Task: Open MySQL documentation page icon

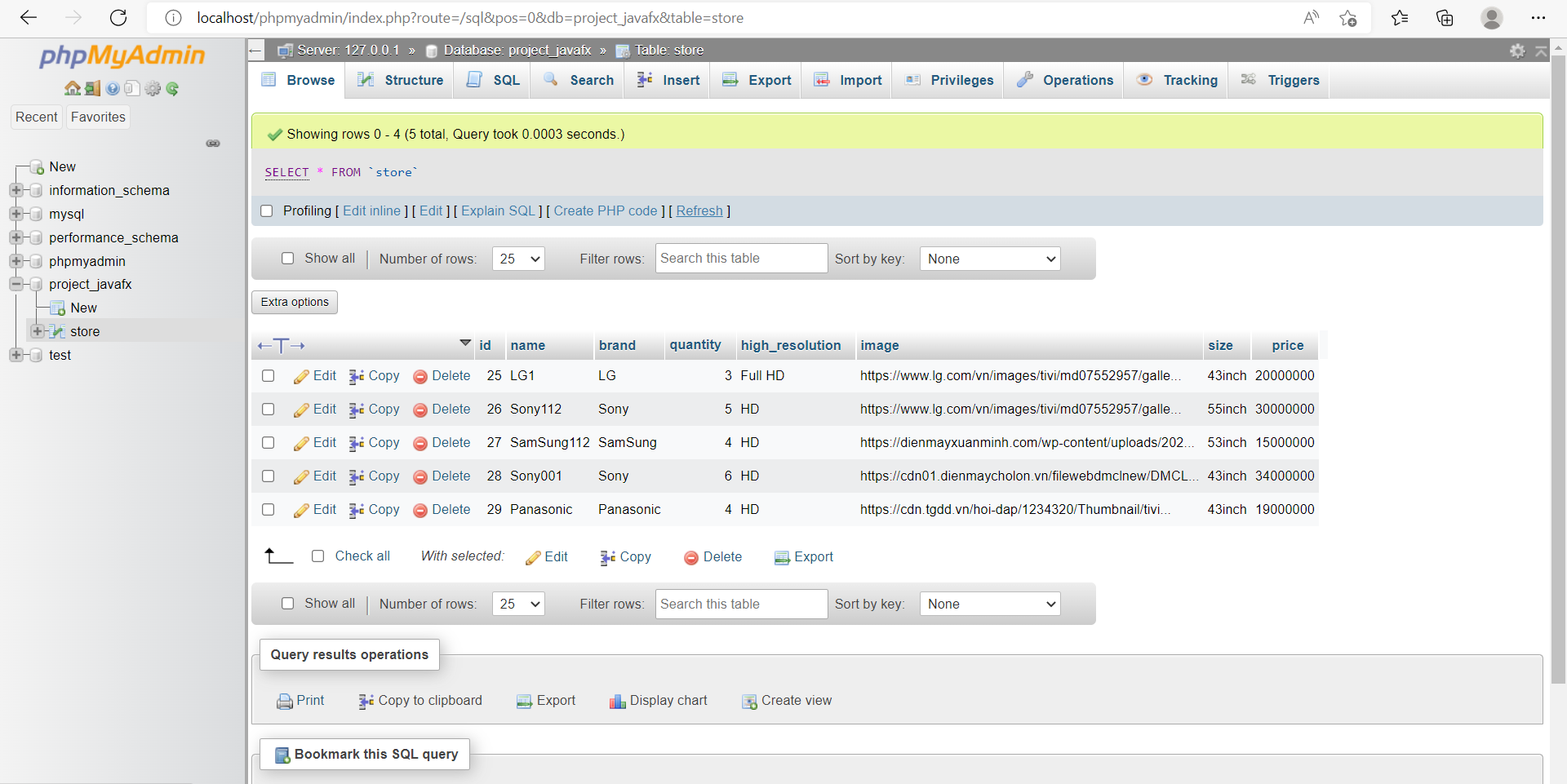Action: click(x=132, y=88)
